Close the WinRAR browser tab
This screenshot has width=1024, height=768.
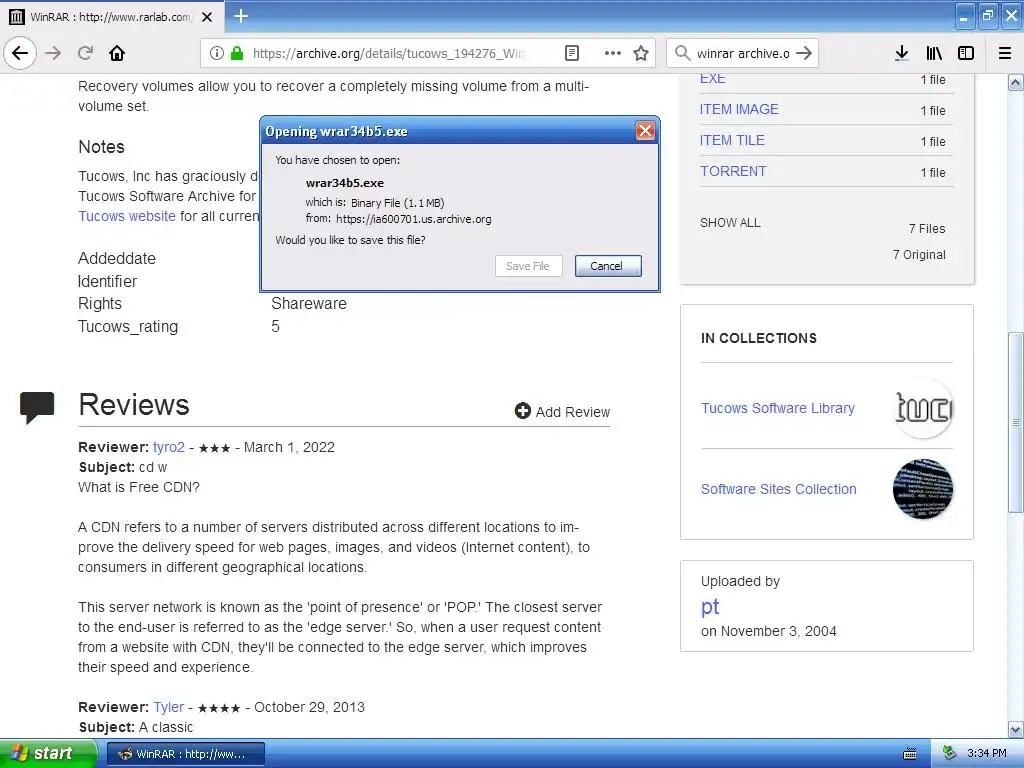[207, 17]
